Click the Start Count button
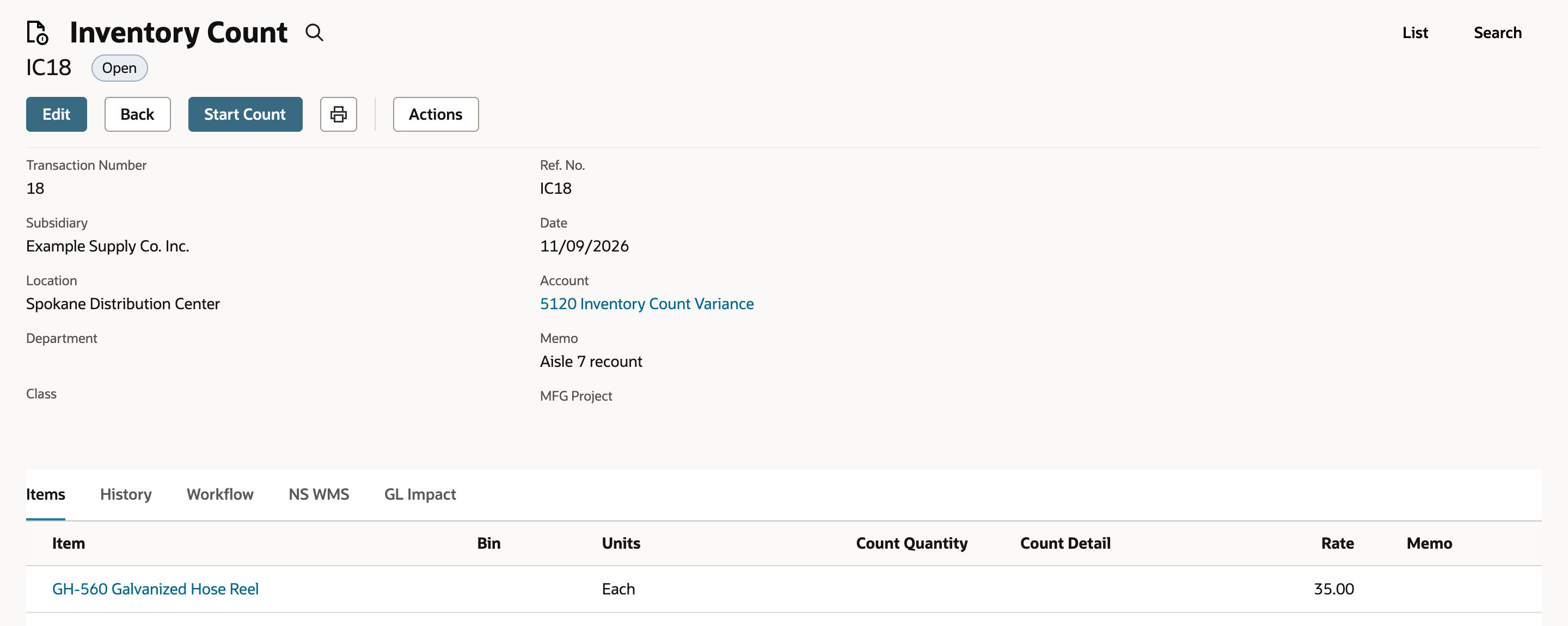The image size is (1568, 626). pyautogui.click(x=246, y=114)
